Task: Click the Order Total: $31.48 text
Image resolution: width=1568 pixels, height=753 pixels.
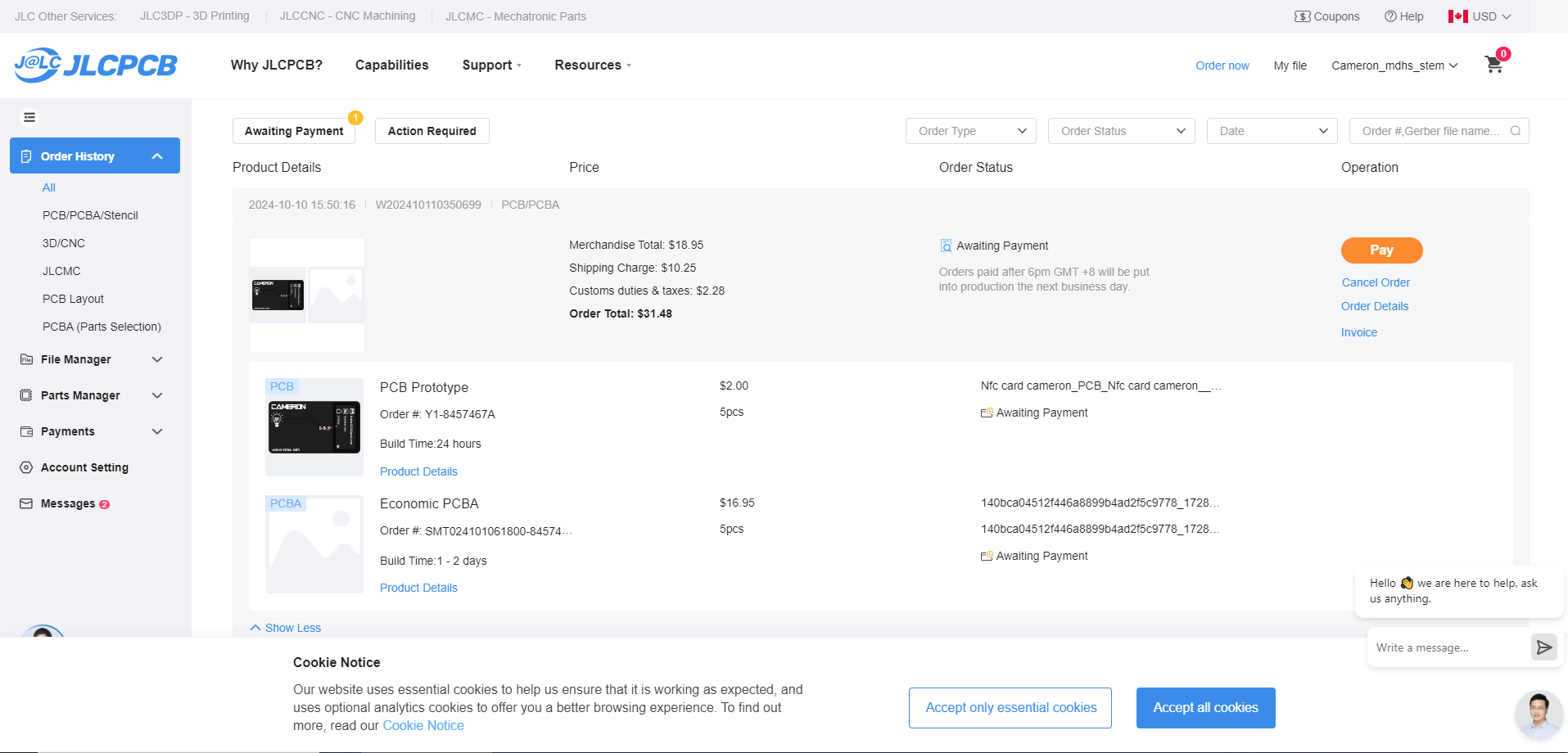Action: pyautogui.click(x=621, y=313)
